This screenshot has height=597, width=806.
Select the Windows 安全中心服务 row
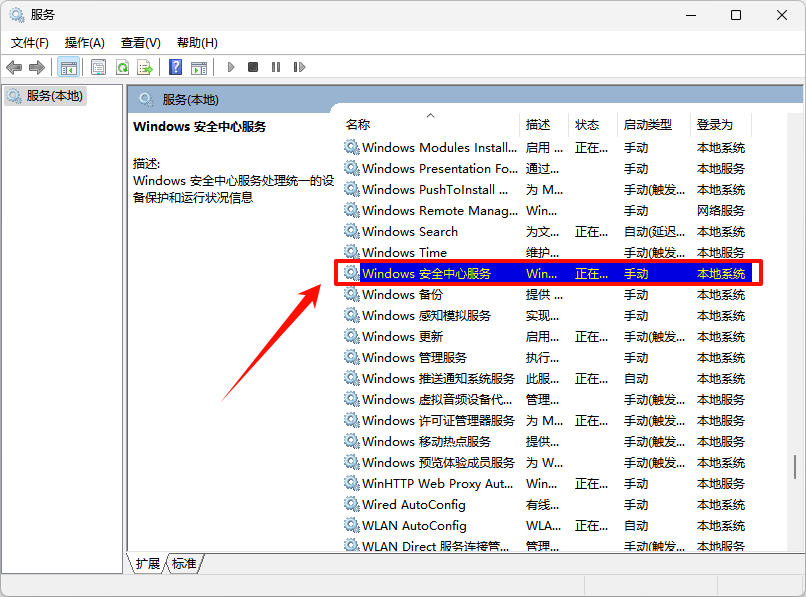(x=547, y=274)
